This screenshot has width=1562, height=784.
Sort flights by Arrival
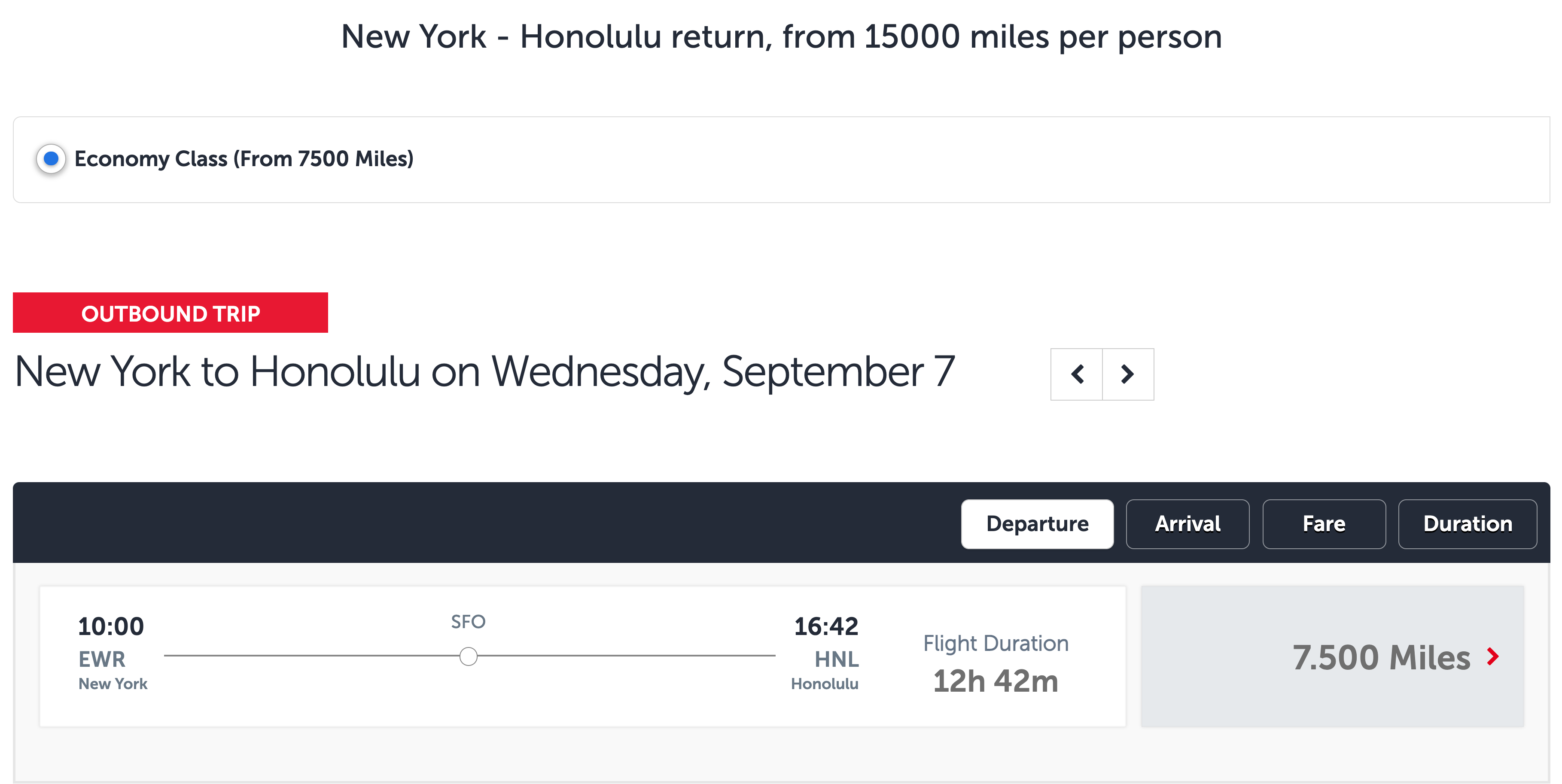click(x=1187, y=524)
